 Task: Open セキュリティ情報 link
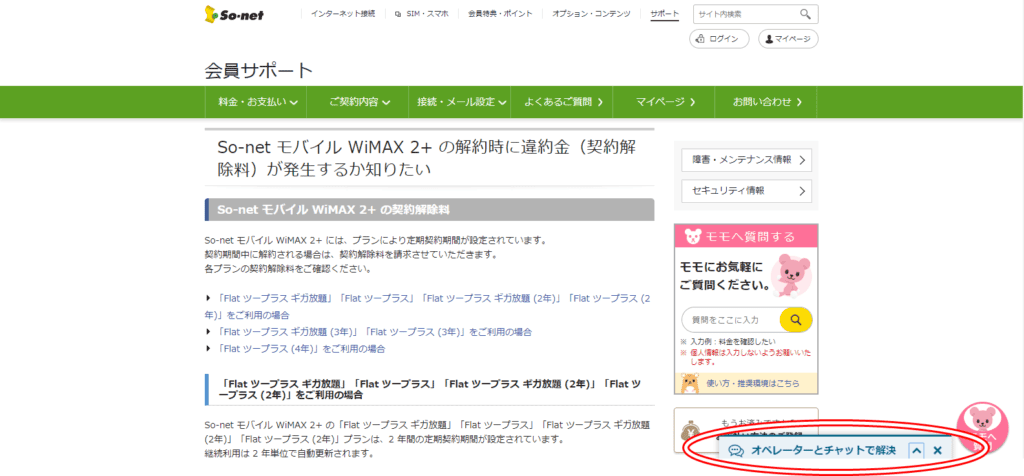(746, 191)
